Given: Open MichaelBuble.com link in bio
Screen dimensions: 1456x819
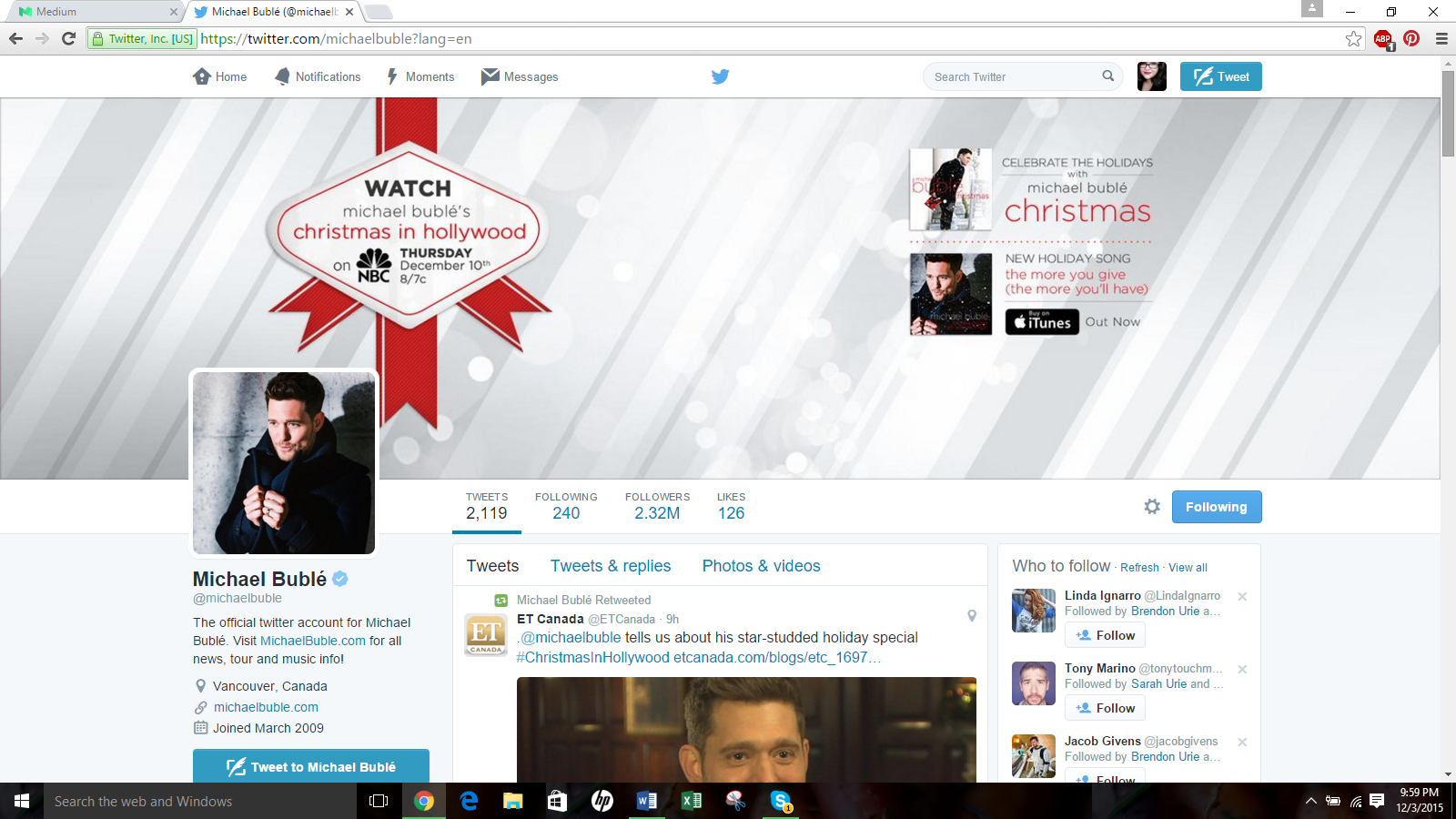Looking at the screenshot, I should coord(313,641).
